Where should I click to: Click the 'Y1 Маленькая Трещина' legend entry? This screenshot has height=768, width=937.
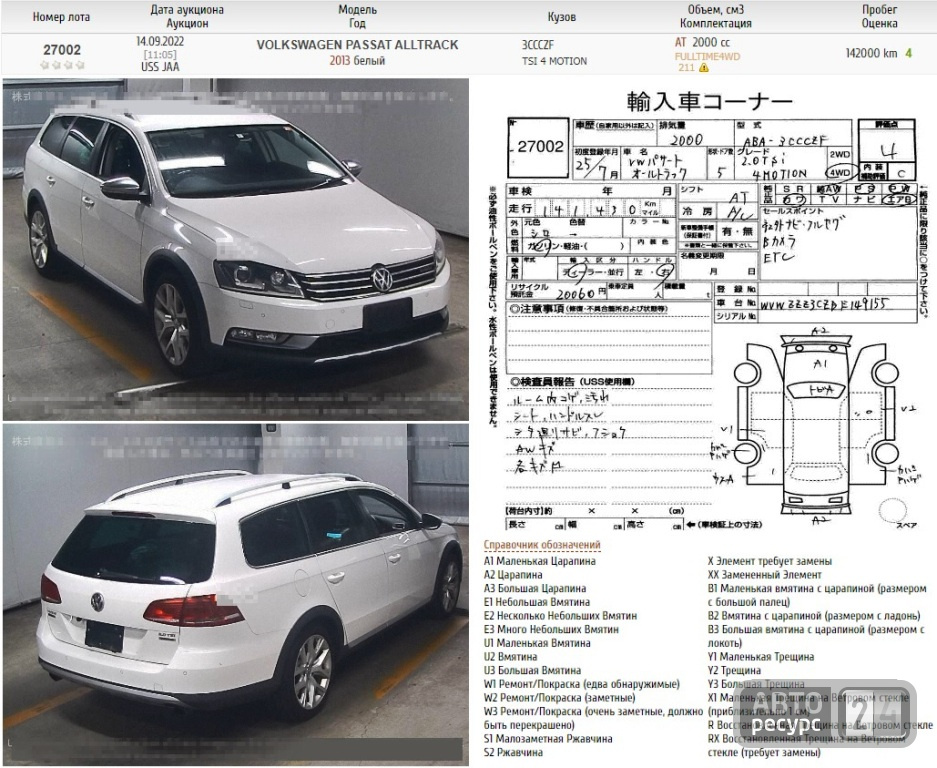point(761,657)
